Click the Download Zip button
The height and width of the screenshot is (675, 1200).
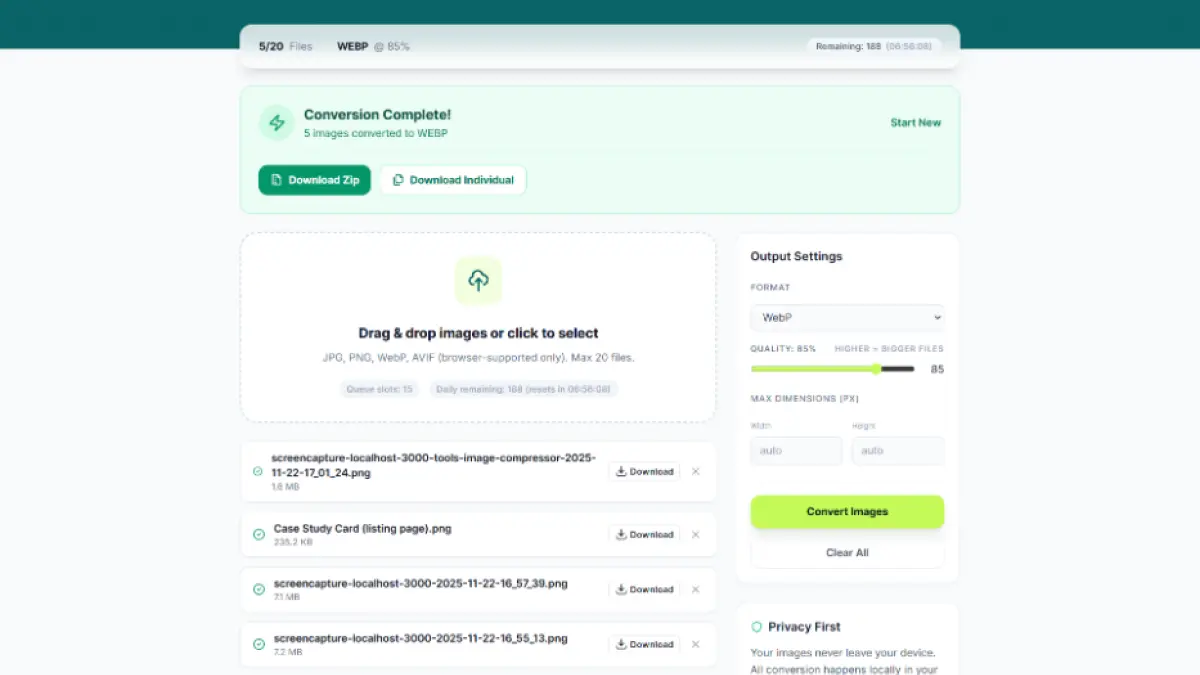click(315, 180)
